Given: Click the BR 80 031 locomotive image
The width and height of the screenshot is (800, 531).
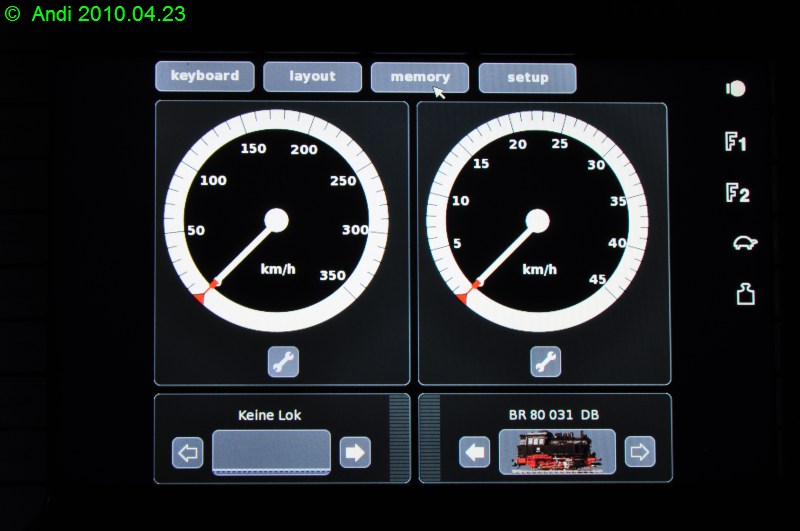Looking at the screenshot, I should pyautogui.click(x=557, y=451).
